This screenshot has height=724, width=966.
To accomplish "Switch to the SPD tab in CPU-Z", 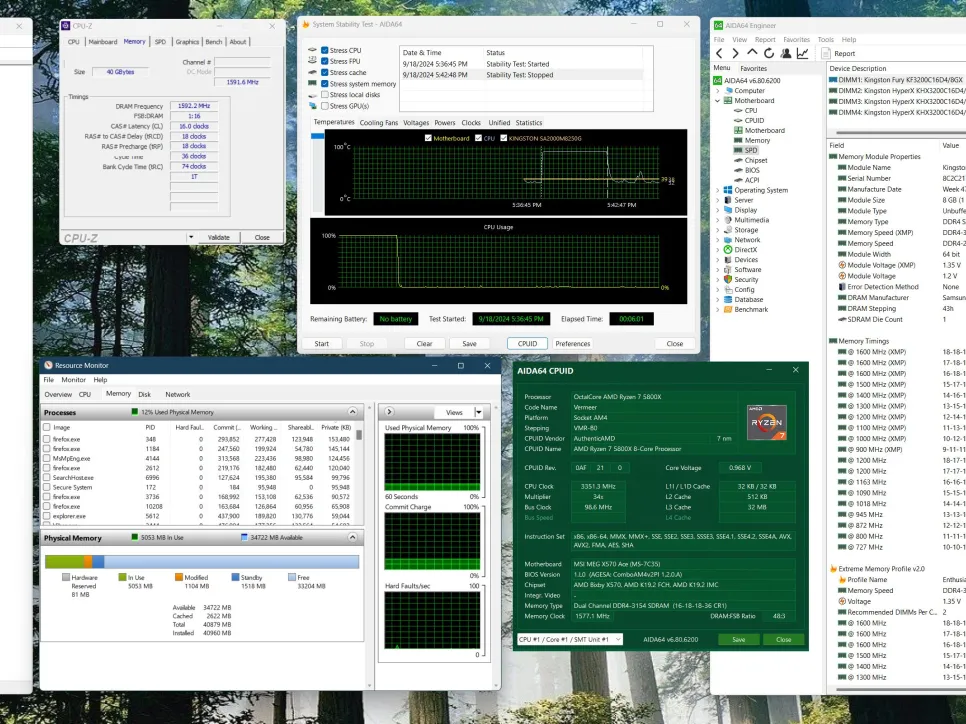I will (x=160, y=42).
